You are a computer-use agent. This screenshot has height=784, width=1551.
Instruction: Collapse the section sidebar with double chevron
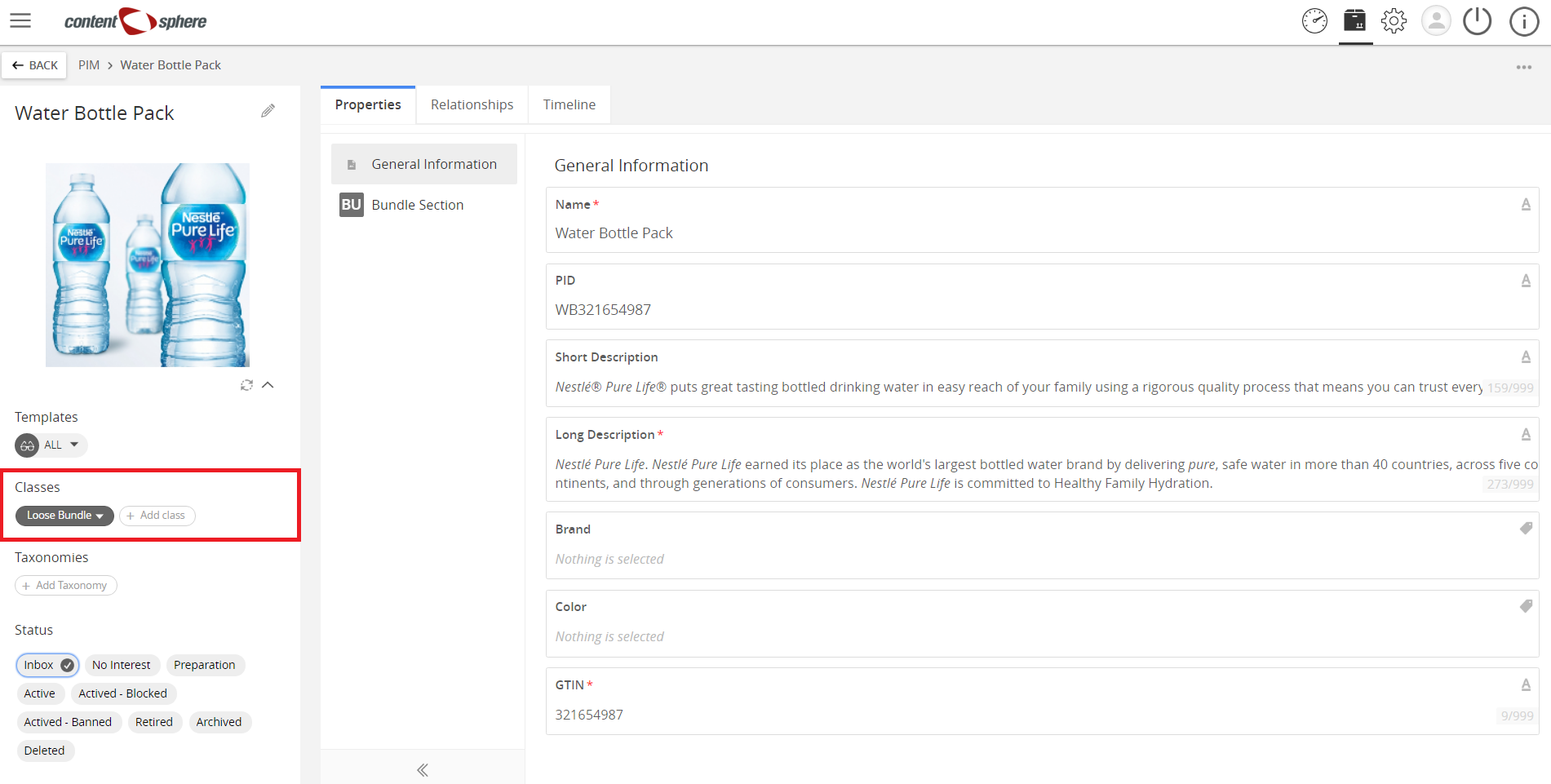click(x=423, y=769)
